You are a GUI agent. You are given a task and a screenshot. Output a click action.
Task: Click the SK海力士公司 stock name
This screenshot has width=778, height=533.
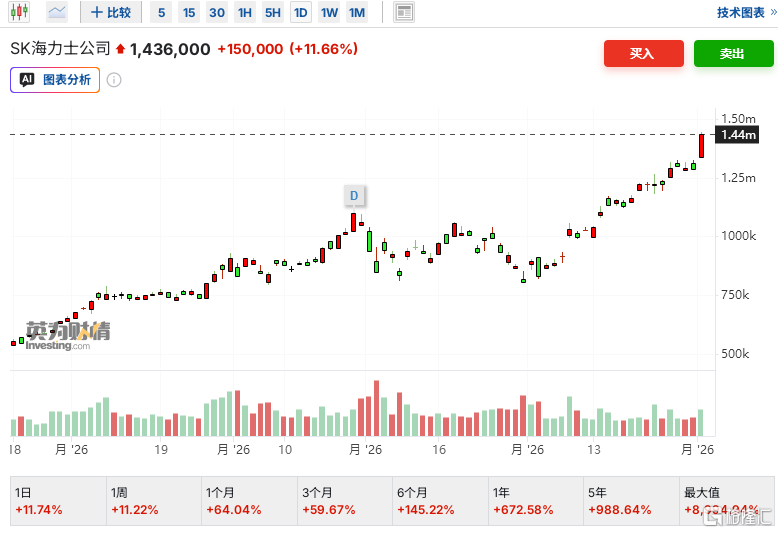(x=60, y=49)
